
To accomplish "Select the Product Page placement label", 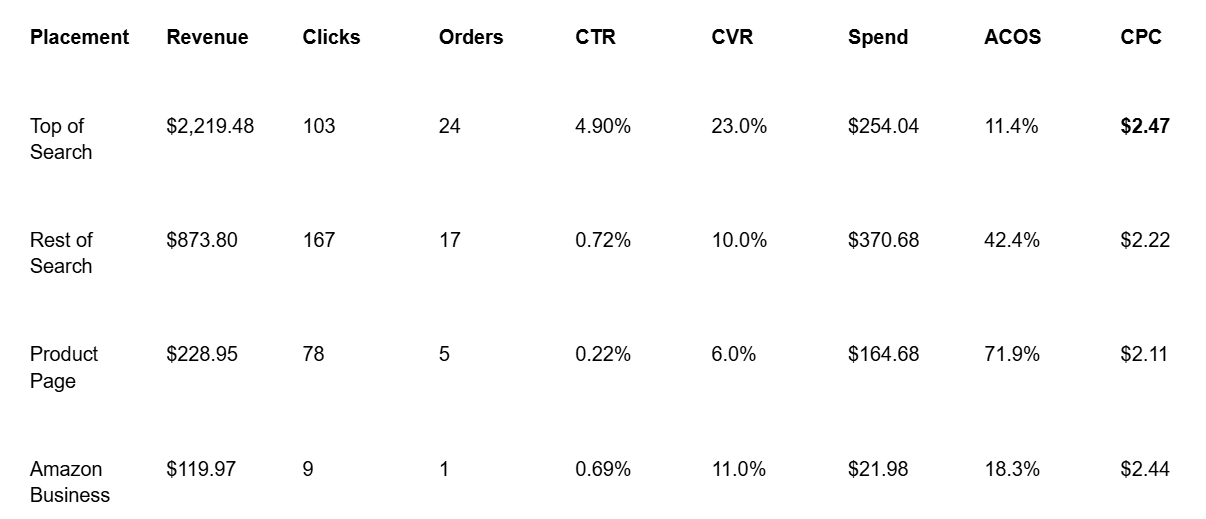I will 64,367.
